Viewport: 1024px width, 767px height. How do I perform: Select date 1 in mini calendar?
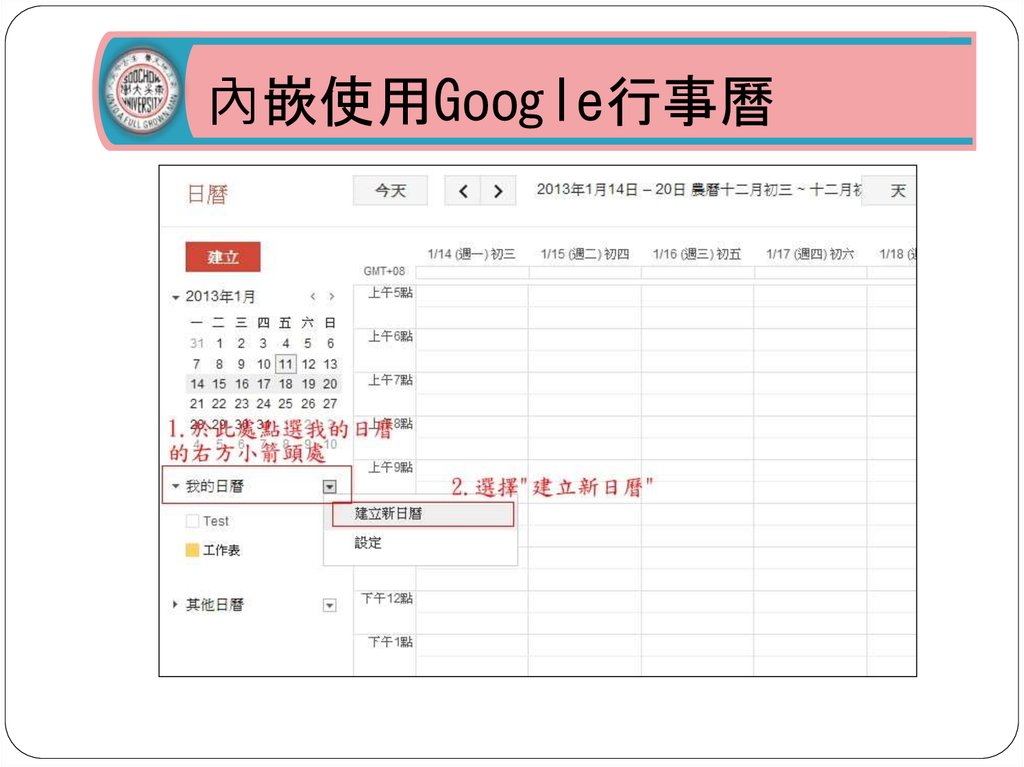pos(219,344)
